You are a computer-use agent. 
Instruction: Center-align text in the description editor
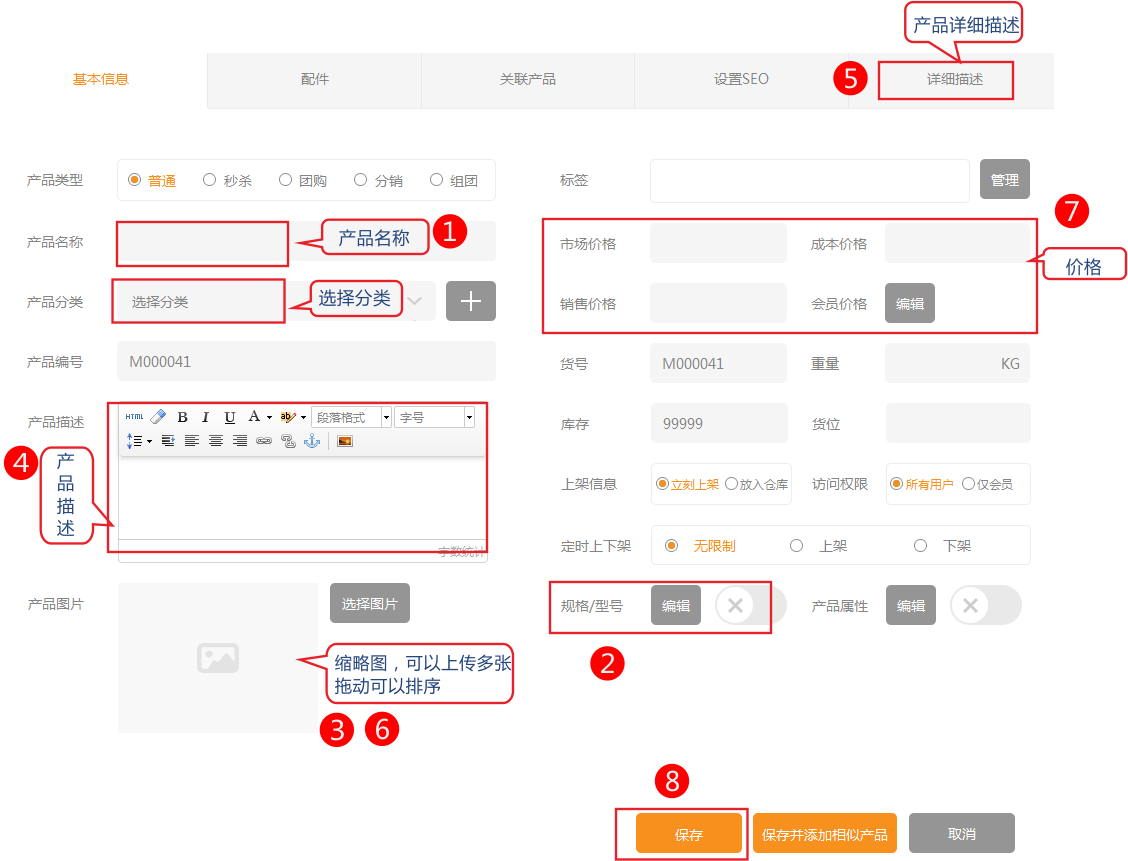(216, 441)
